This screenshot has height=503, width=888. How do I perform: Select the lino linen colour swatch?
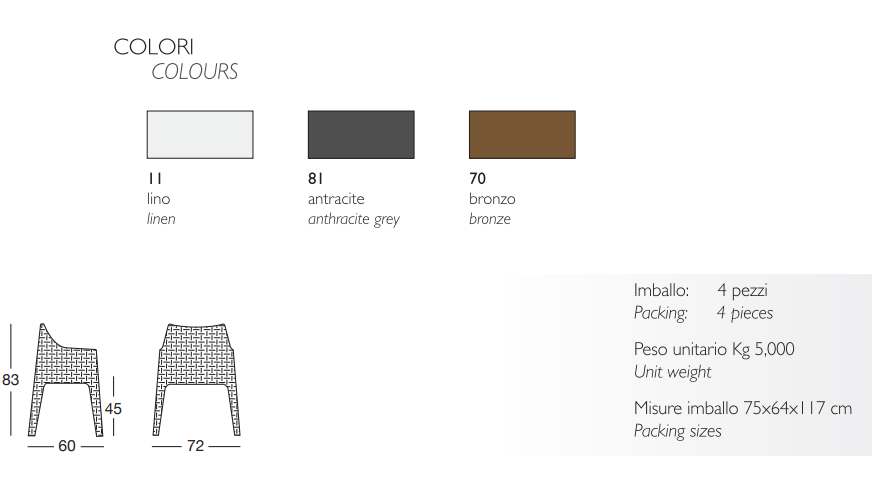pos(200,134)
